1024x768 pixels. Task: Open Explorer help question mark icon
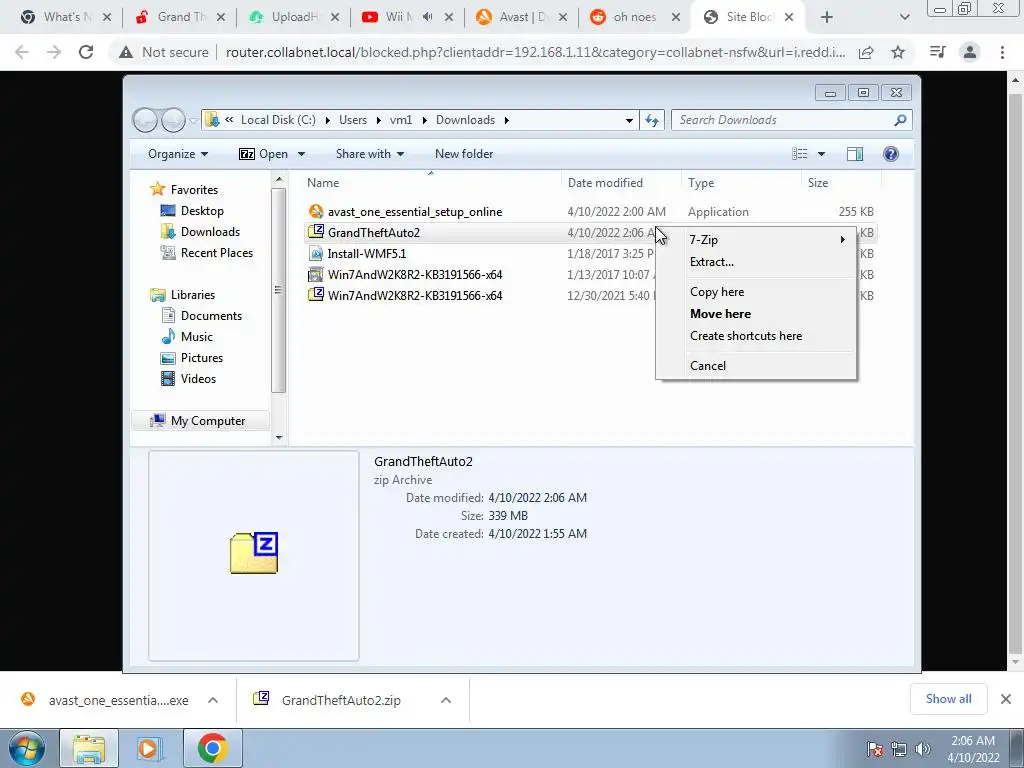[891, 154]
